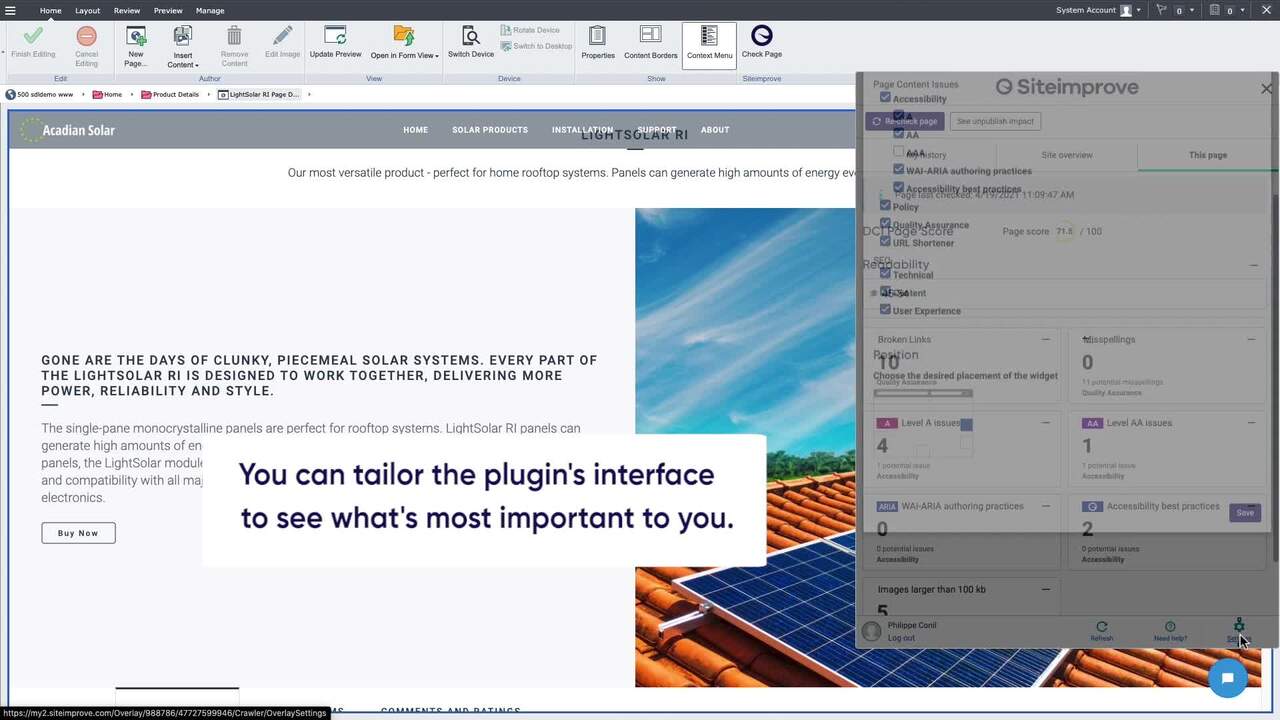1280x720 pixels.
Task: Open the blue chat bubble widget
Action: pyautogui.click(x=1227, y=678)
